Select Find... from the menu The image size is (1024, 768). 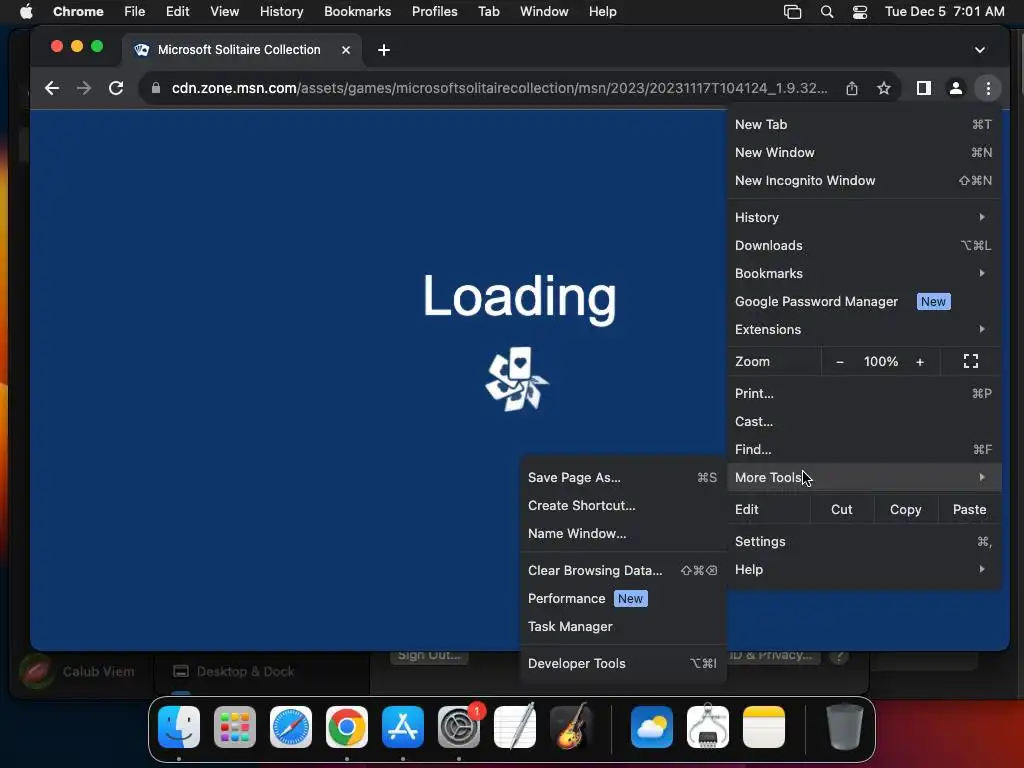coord(863,449)
